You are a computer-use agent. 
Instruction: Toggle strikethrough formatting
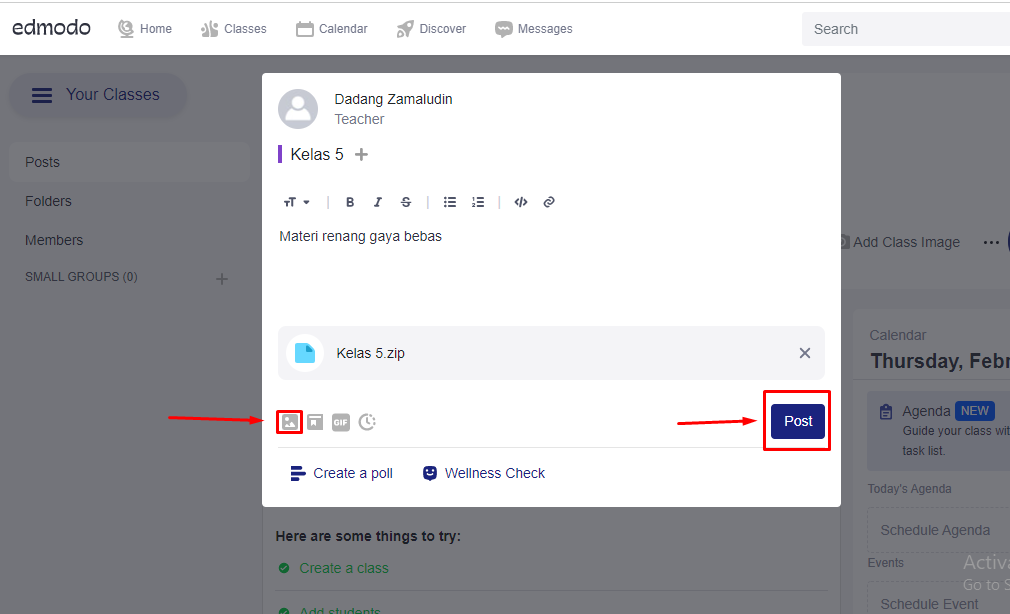406,202
